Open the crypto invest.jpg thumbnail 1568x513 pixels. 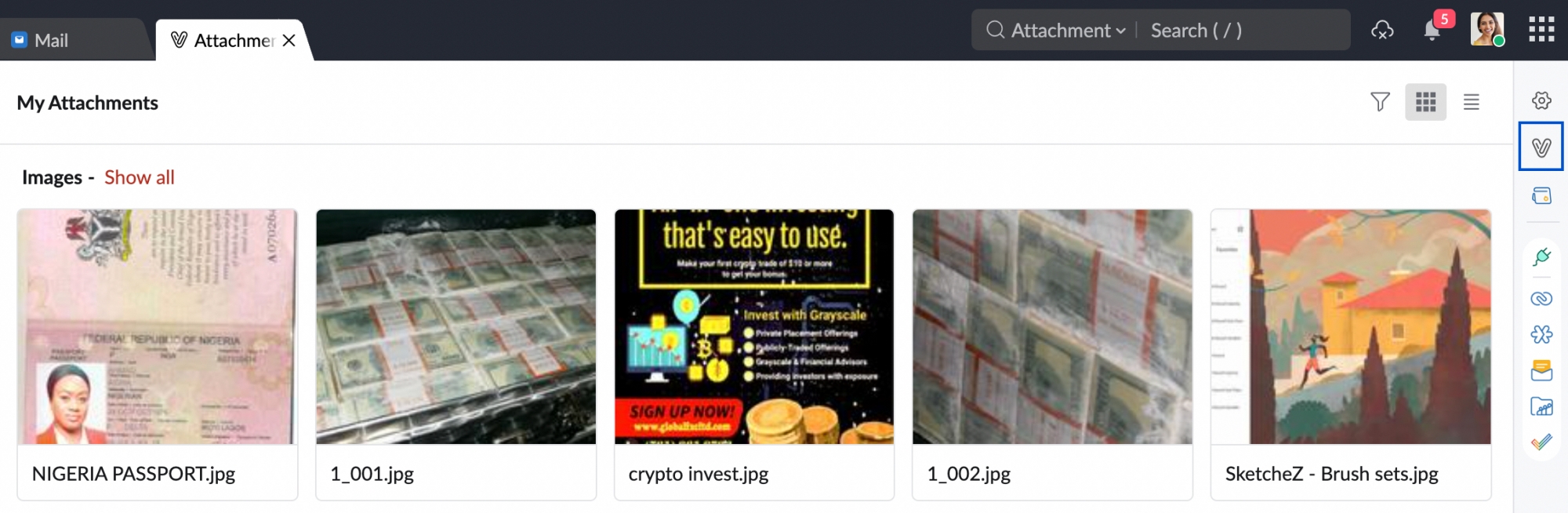[754, 326]
